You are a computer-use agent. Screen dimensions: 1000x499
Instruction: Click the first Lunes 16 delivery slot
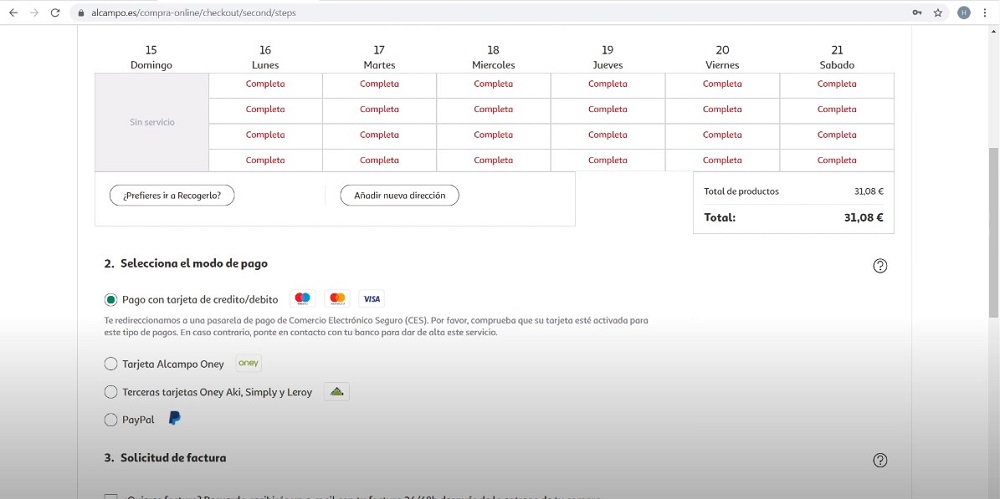coord(265,84)
